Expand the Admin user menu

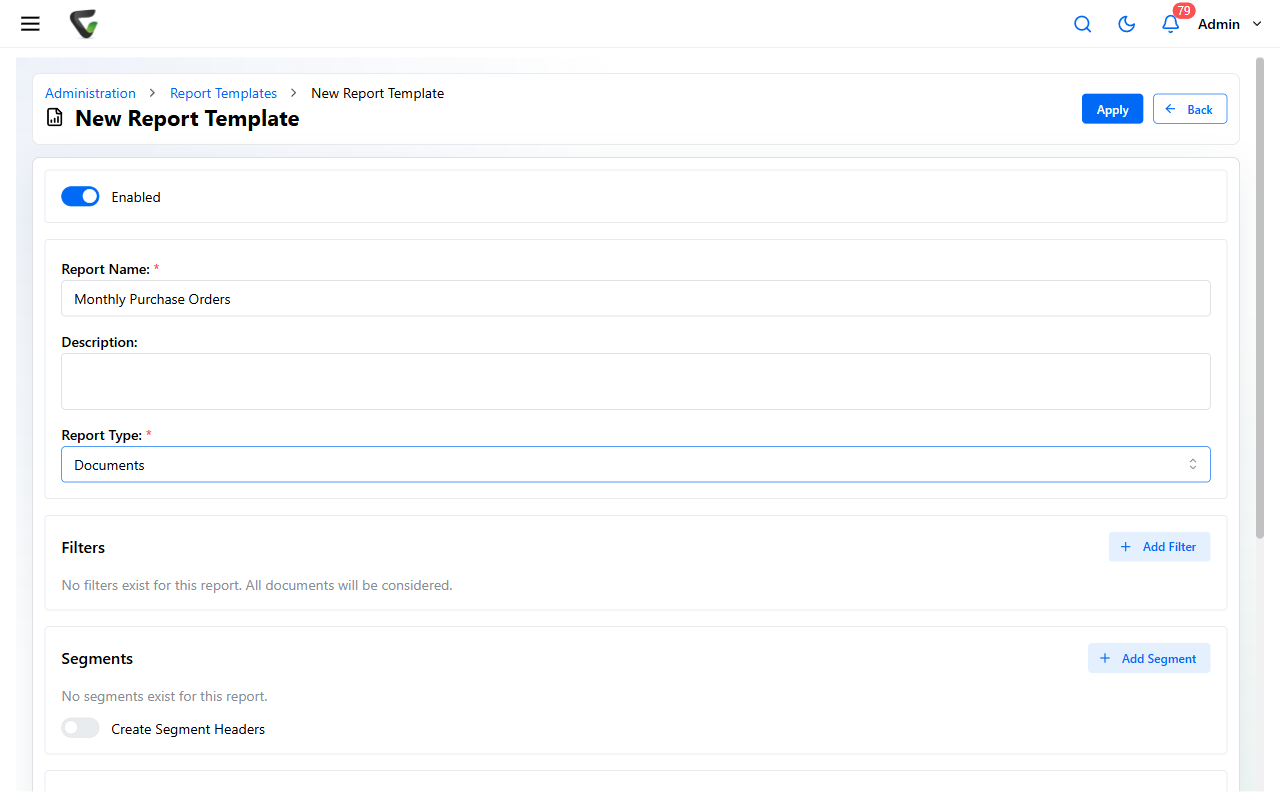coord(1230,24)
